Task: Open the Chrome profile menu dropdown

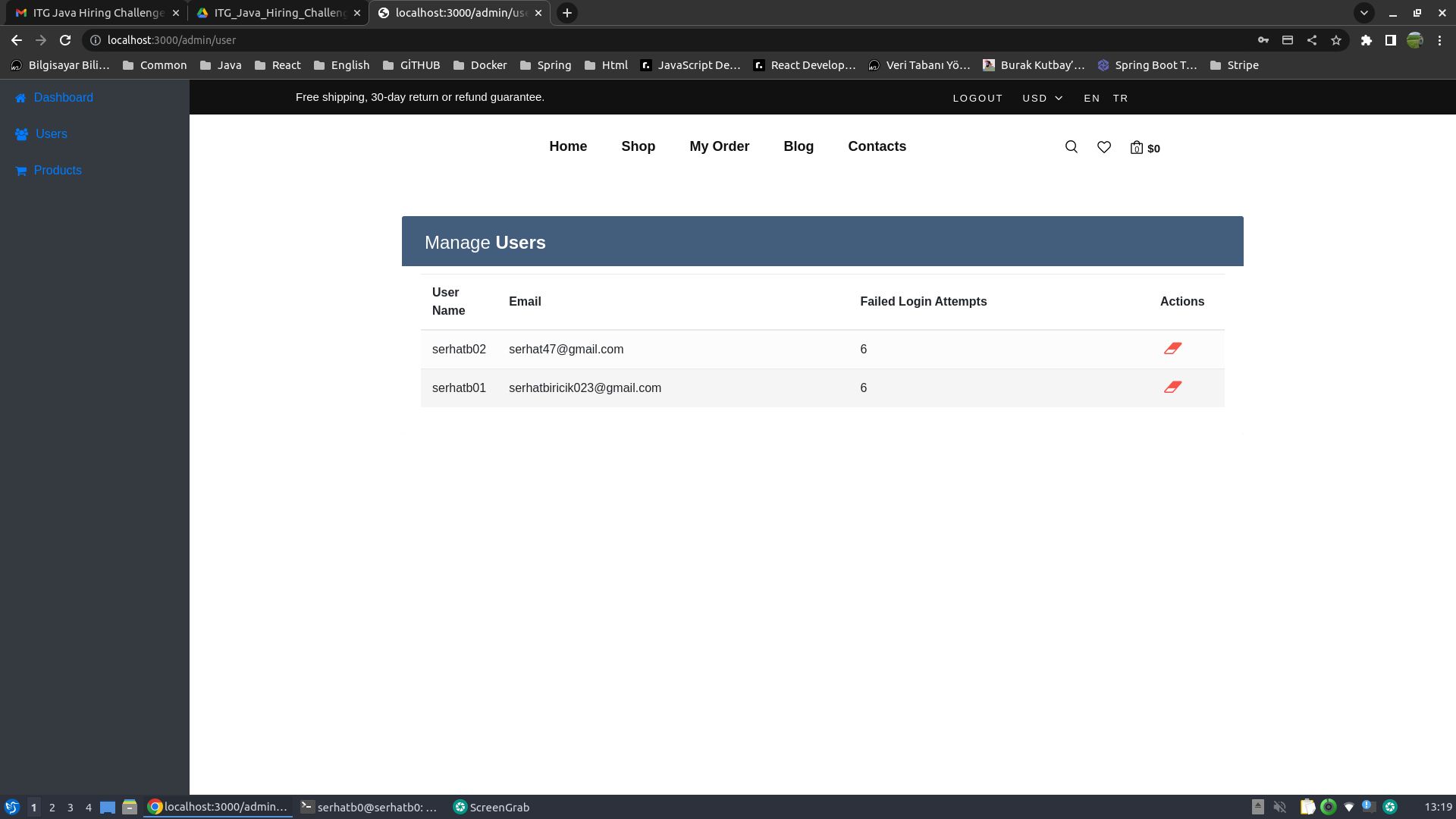Action: [1415, 40]
